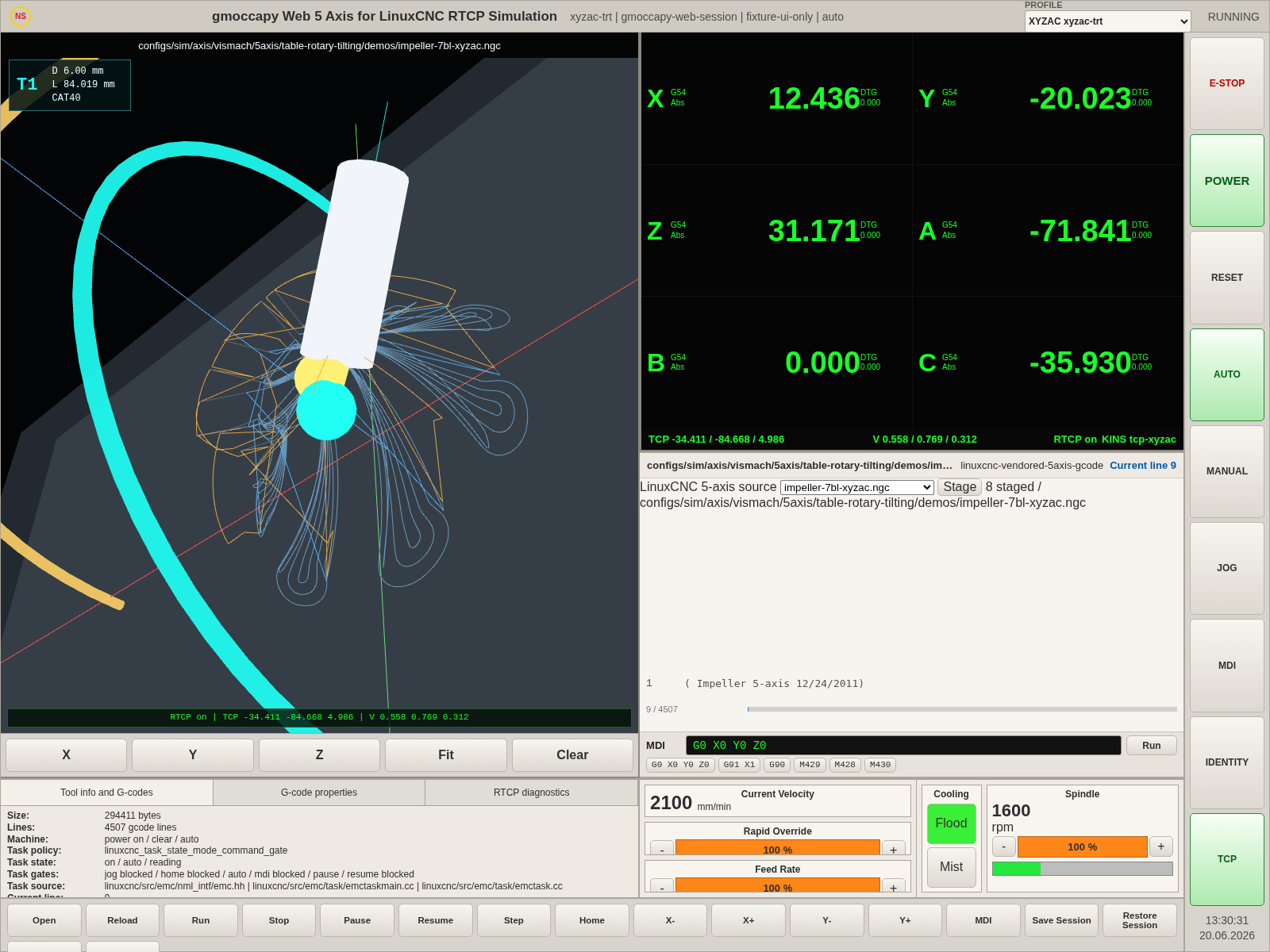The width and height of the screenshot is (1270, 952).
Task: Click Save Session button
Action: [1061, 920]
